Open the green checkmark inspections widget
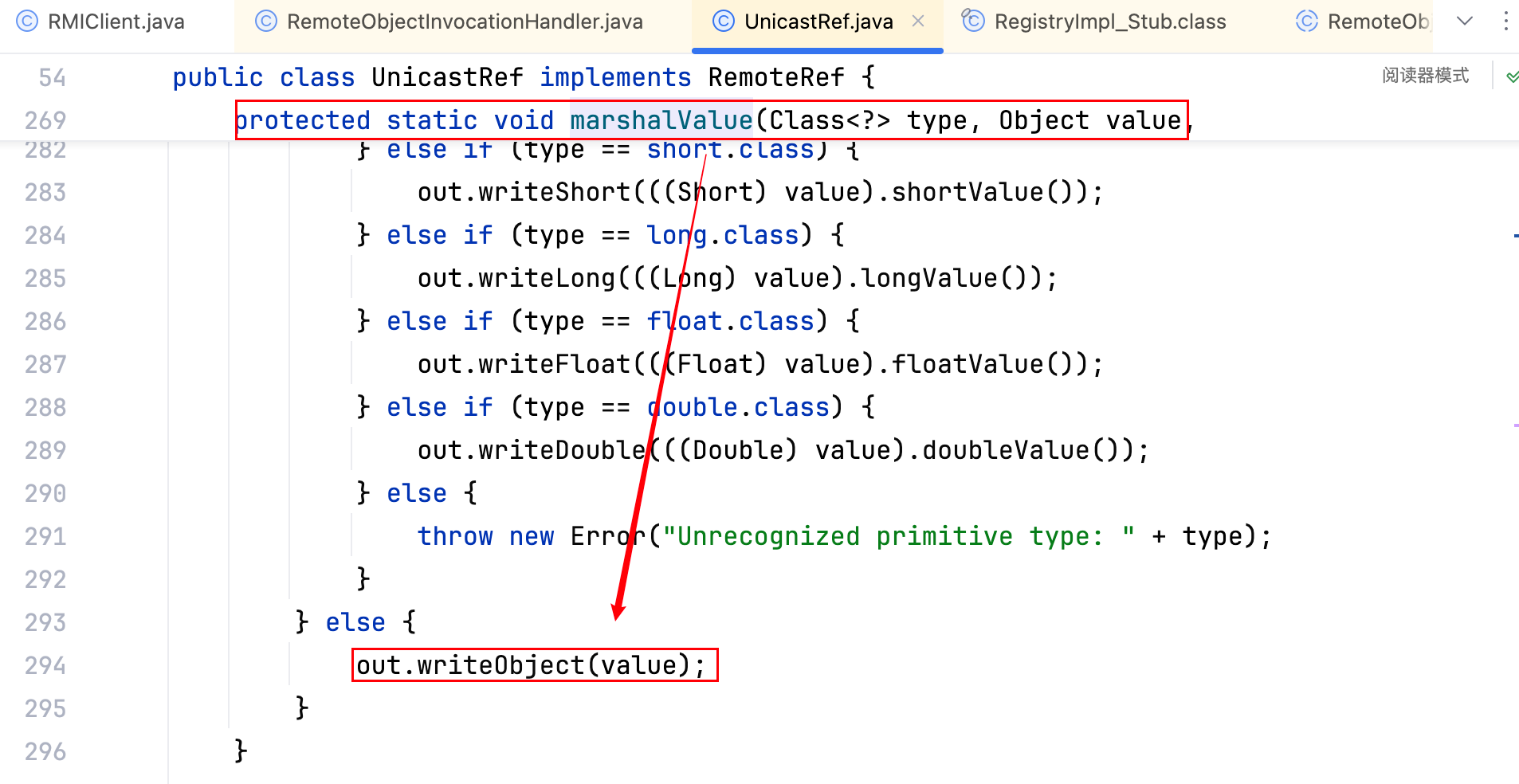The image size is (1519, 784). 1511,77
